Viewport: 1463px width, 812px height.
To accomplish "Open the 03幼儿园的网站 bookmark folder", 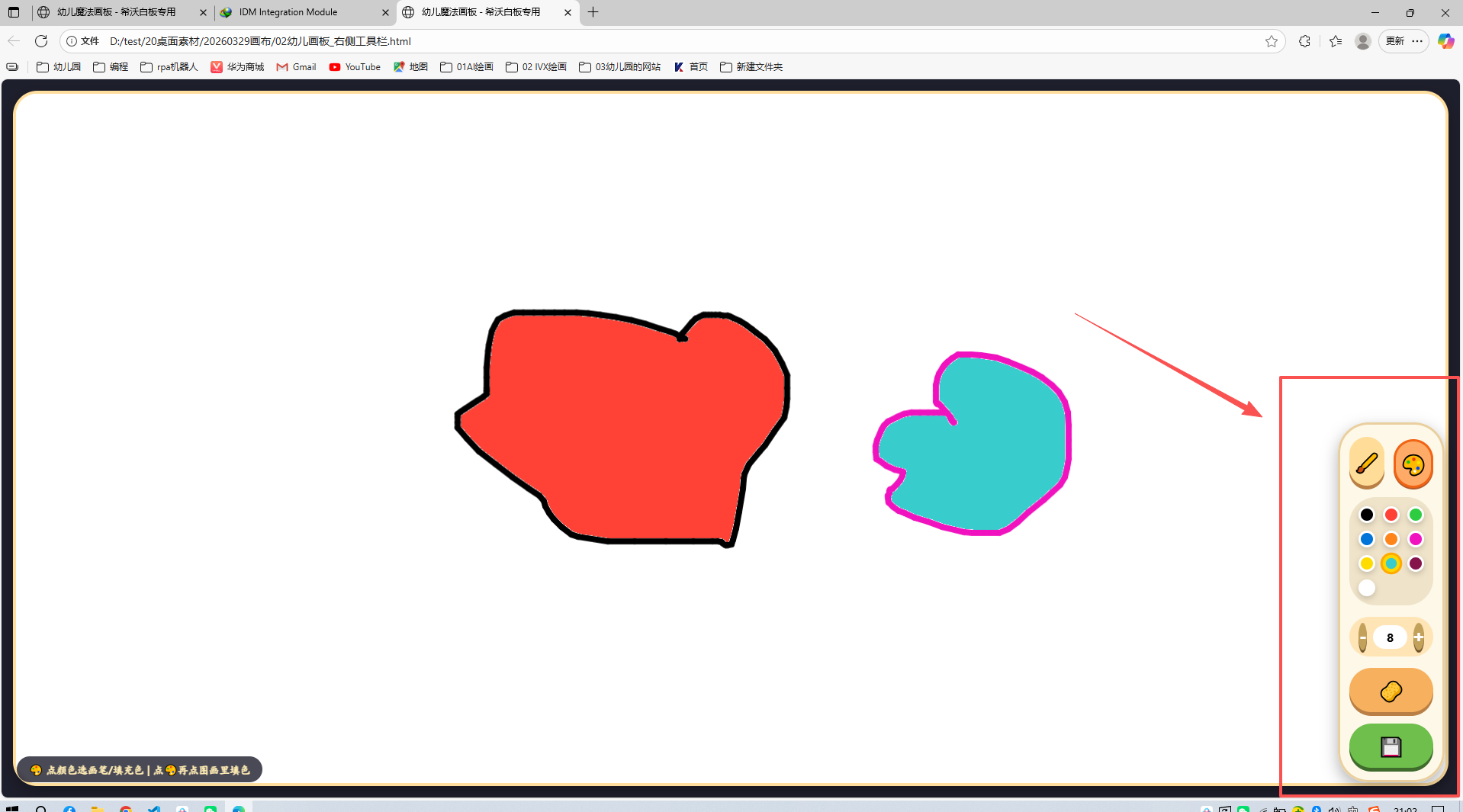I will pos(620,67).
